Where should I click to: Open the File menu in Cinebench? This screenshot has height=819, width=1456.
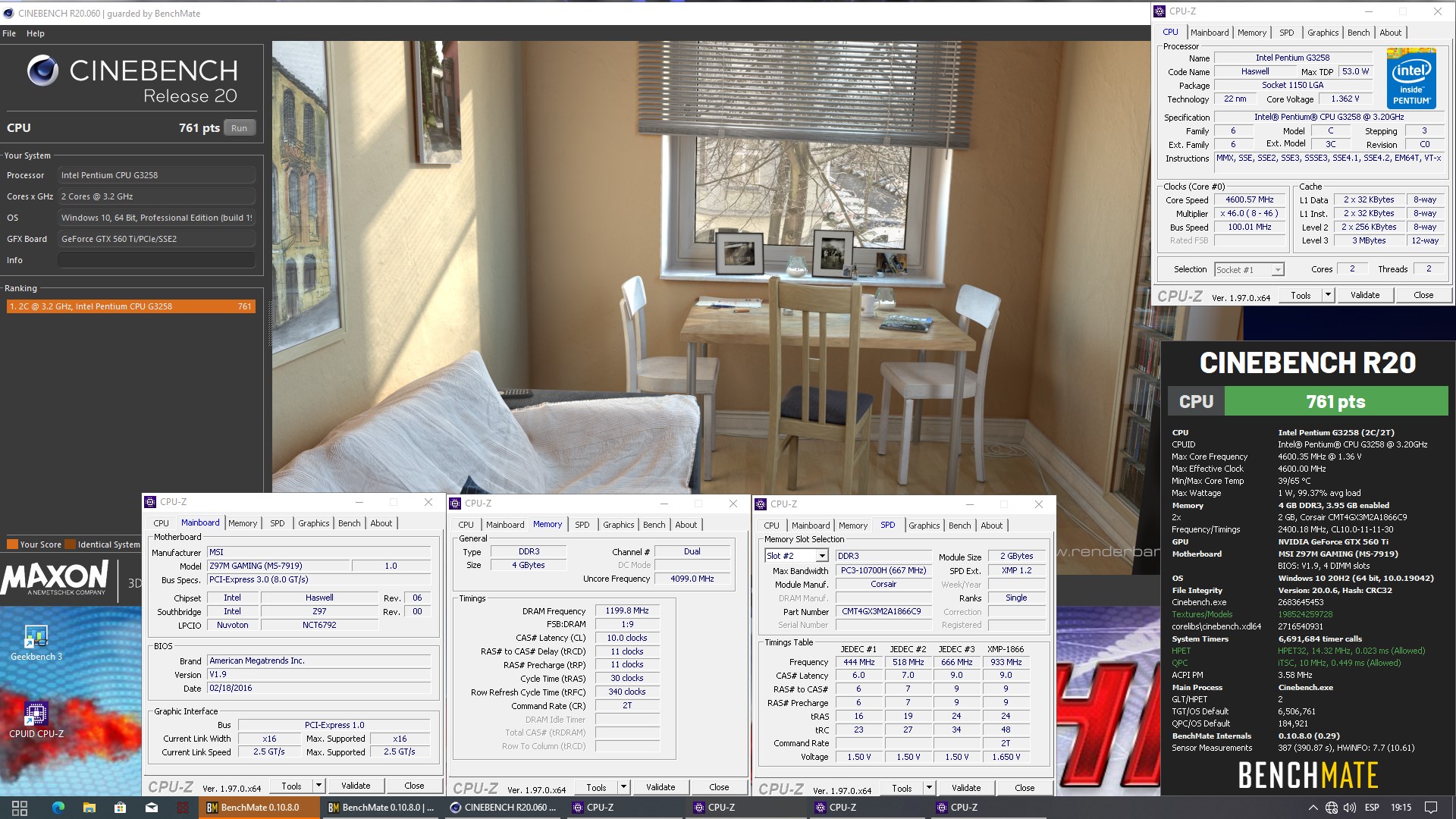click(9, 33)
